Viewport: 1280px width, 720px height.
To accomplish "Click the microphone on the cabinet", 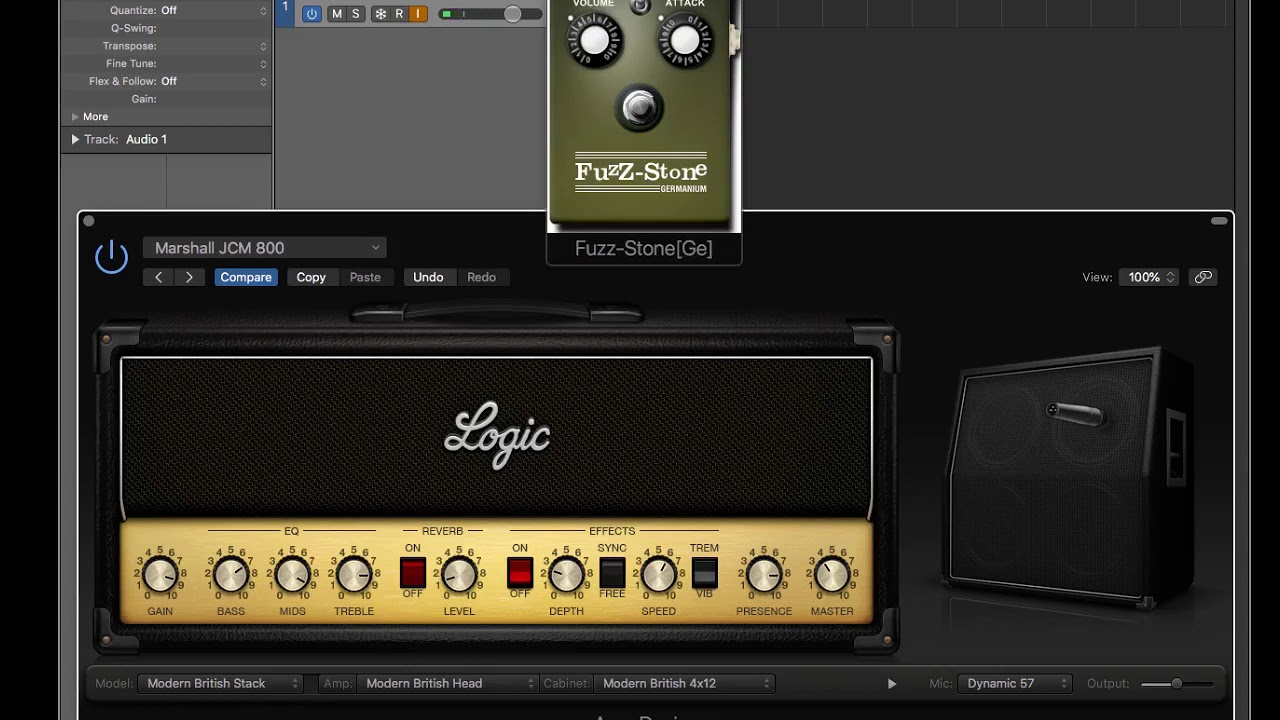I will (1076, 413).
